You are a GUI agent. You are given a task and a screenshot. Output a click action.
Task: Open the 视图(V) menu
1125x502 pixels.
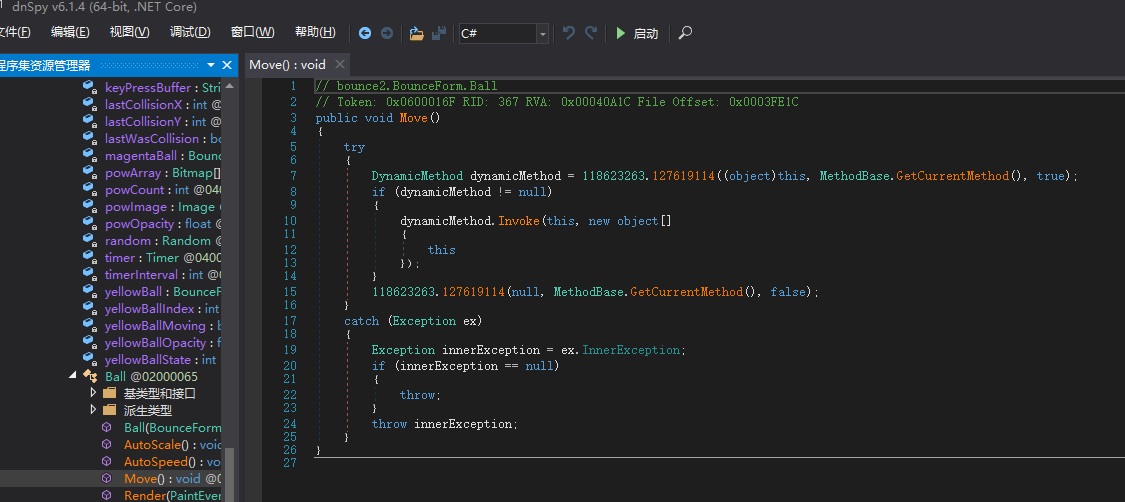[x=129, y=33]
